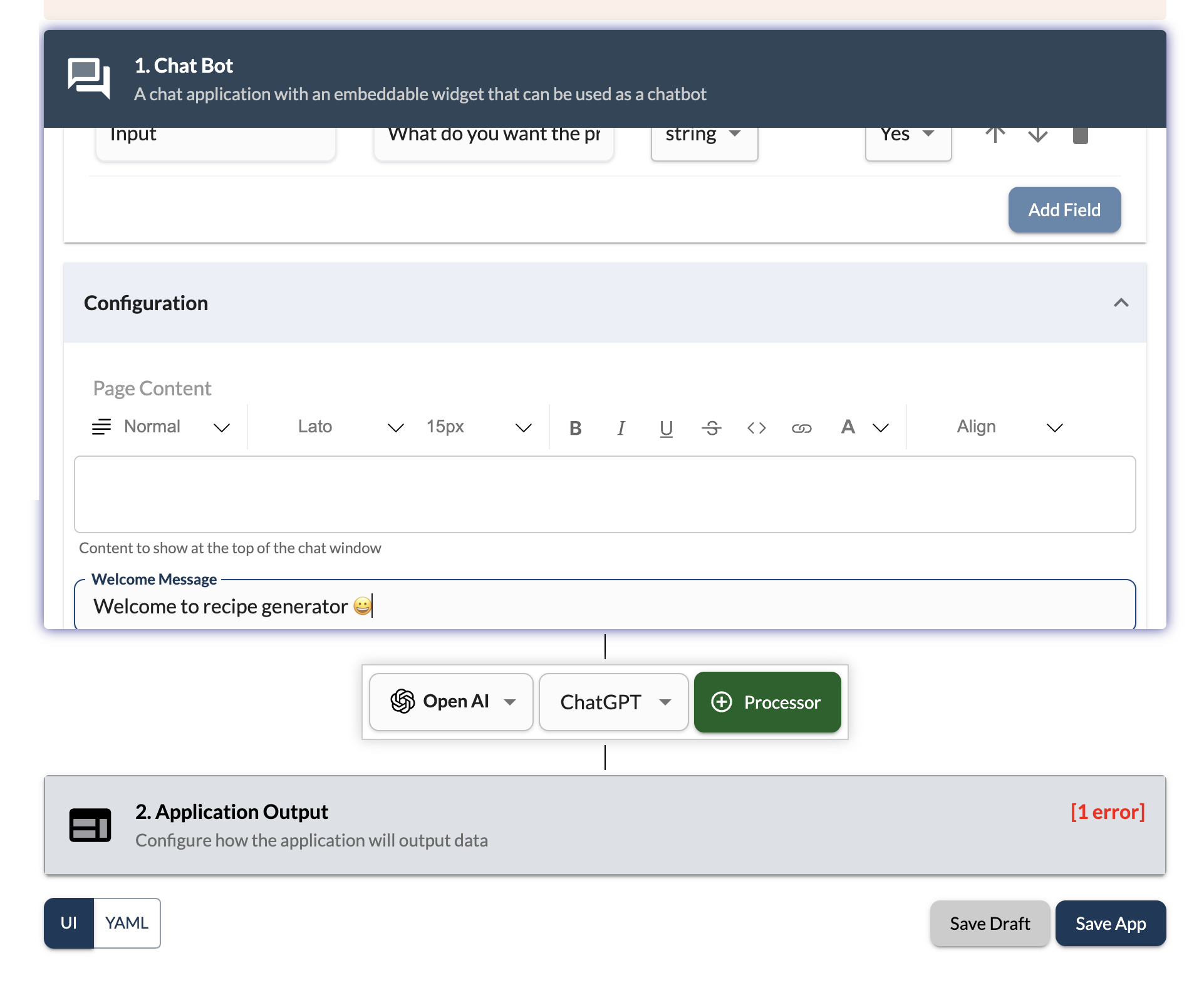Click the Page Content label
This screenshot has height=985, width=1204.
[x=152, y=388]
